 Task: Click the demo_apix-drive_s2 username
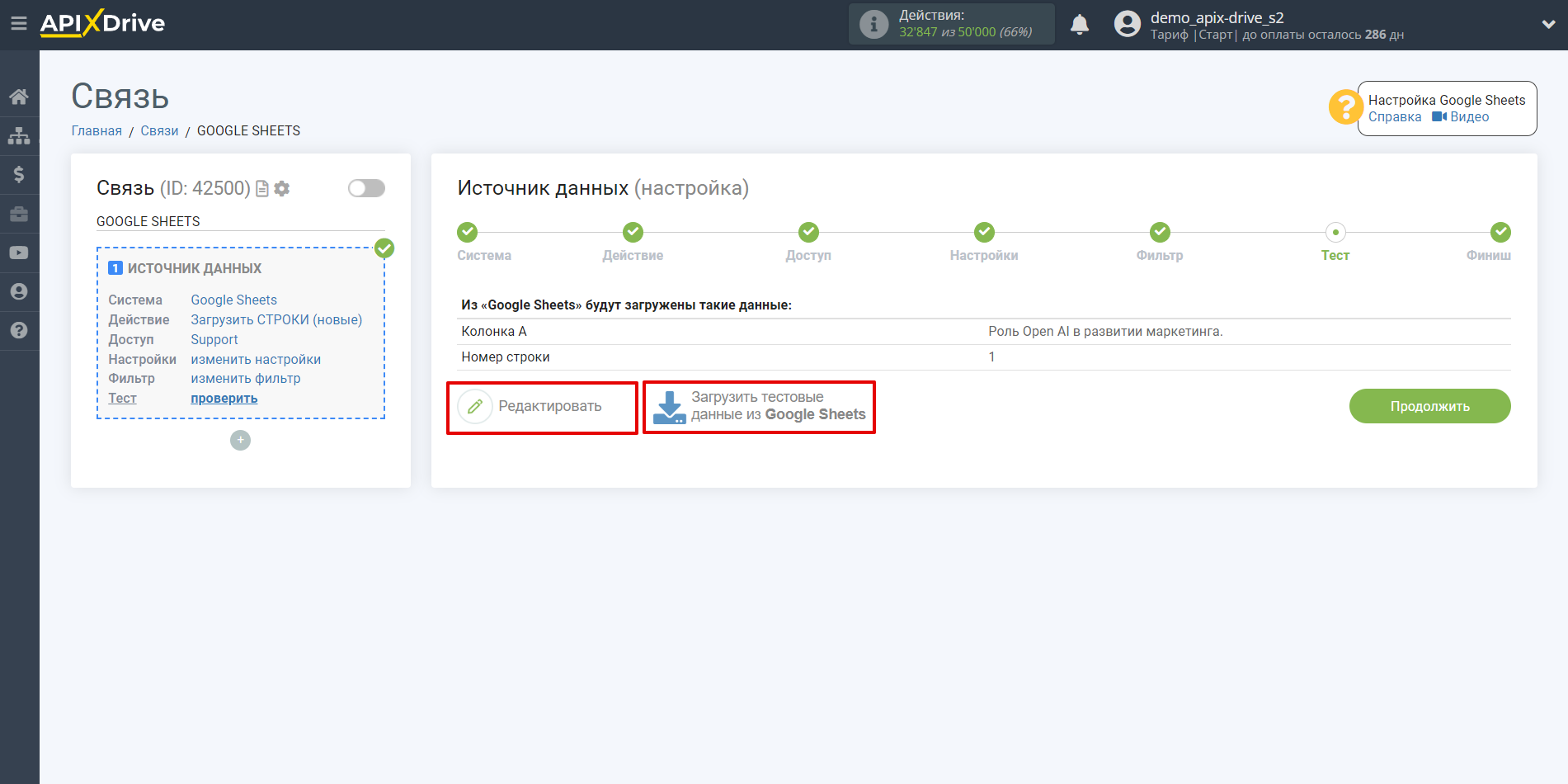click(x=1217, y=17)
